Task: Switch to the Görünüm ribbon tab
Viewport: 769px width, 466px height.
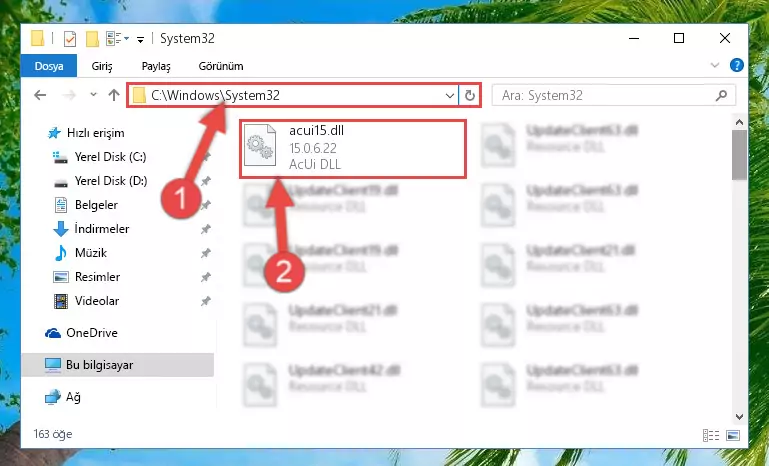Action: [x=221, y=66]
